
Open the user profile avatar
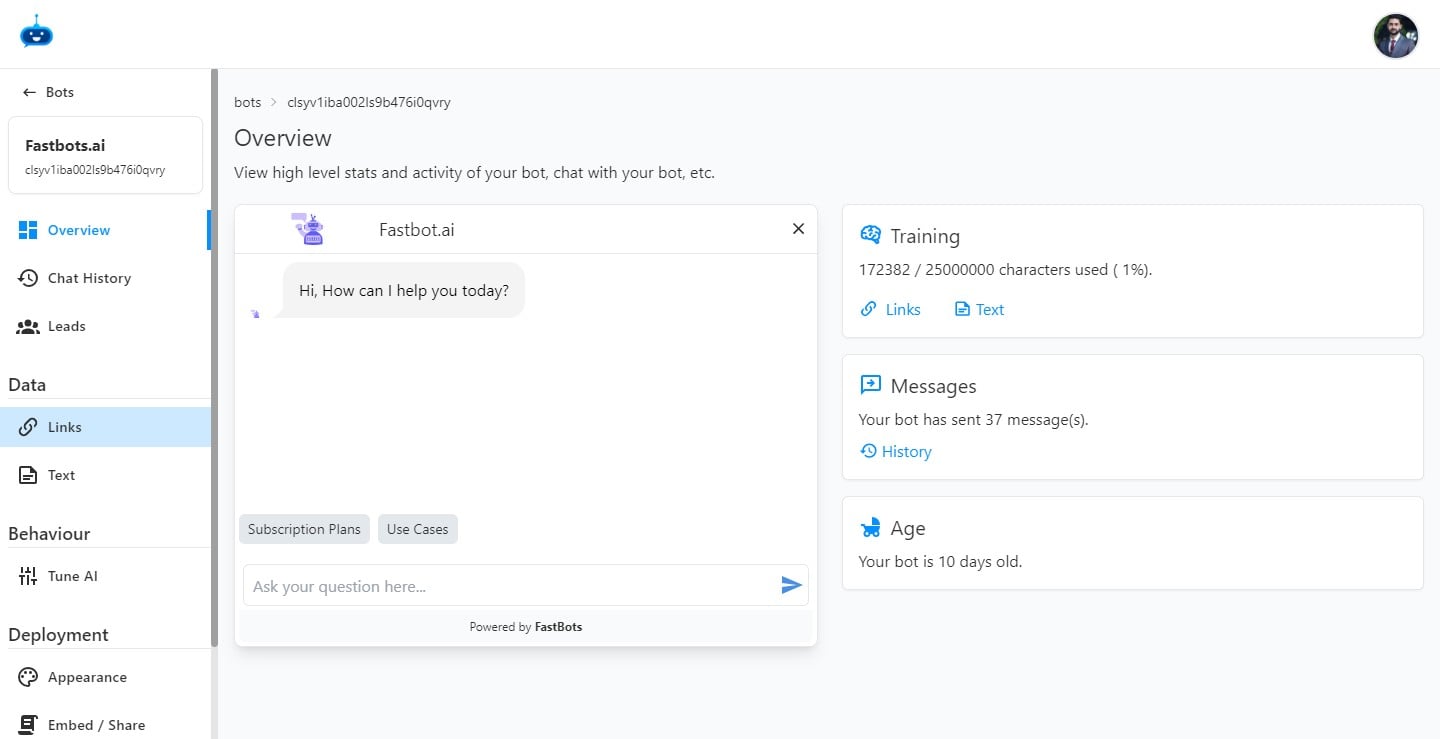1395,36
